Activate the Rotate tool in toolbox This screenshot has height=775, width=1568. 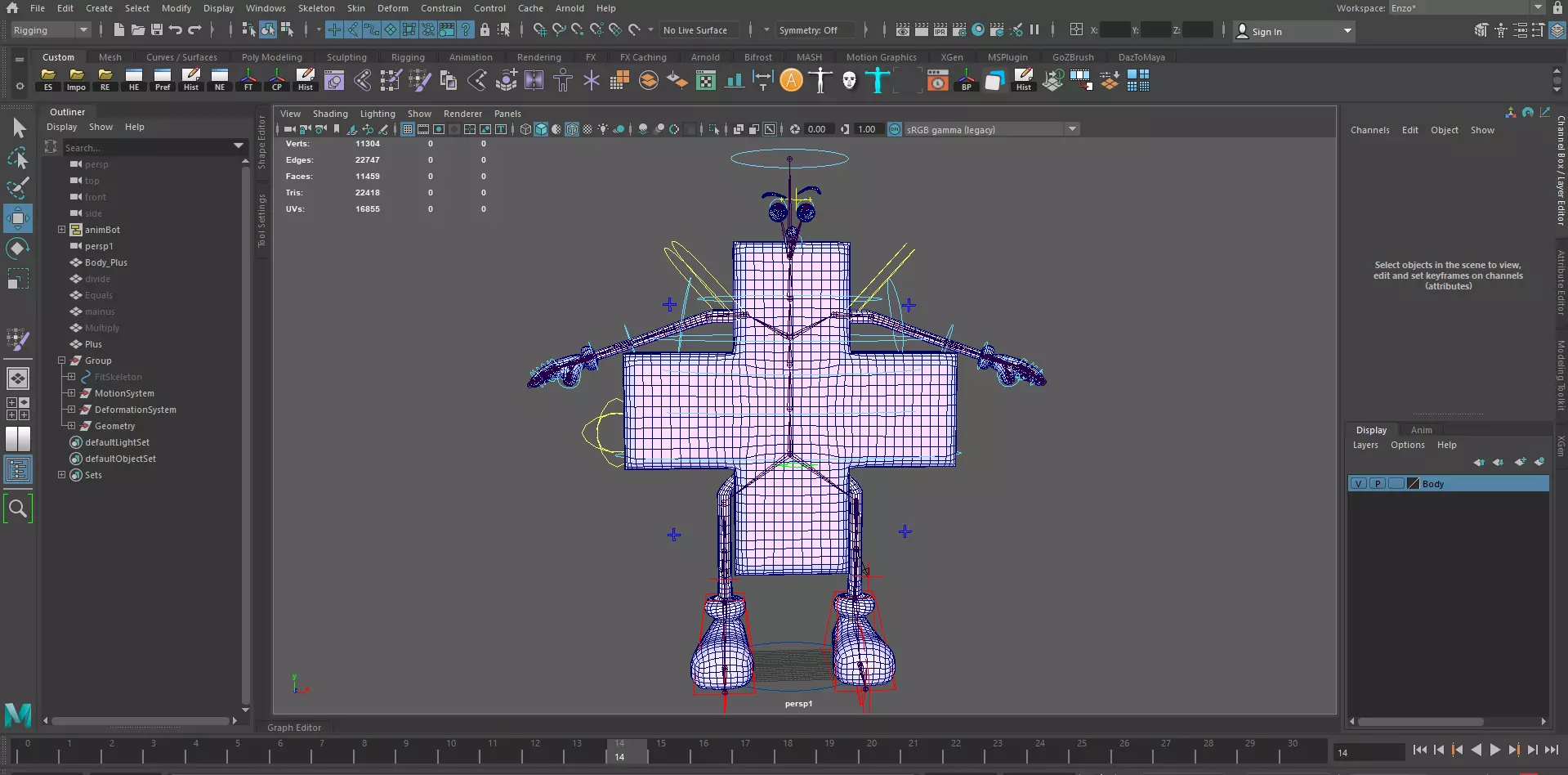pos(18,249)
